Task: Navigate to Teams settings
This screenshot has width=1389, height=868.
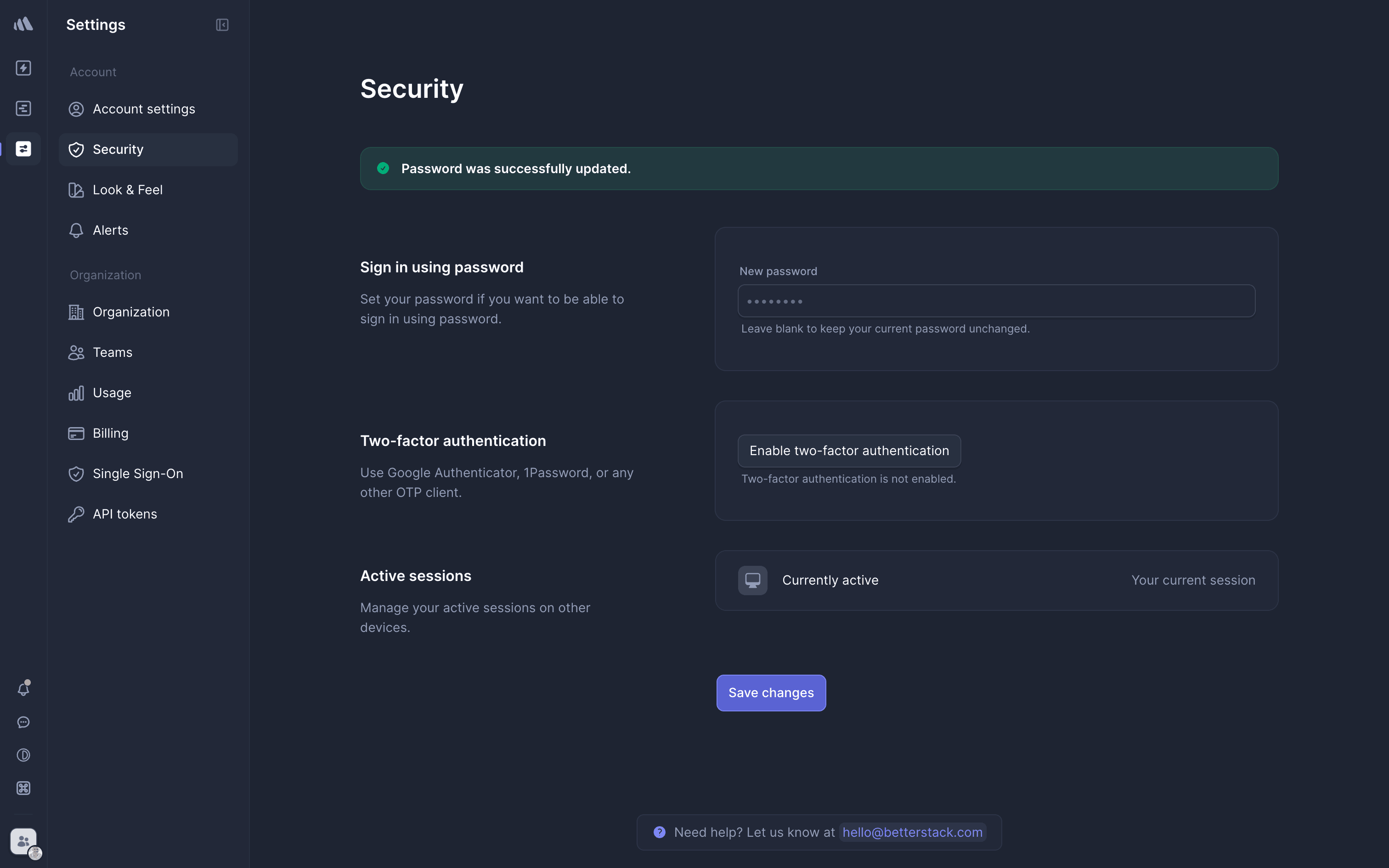Action: (x=113, y=353)
